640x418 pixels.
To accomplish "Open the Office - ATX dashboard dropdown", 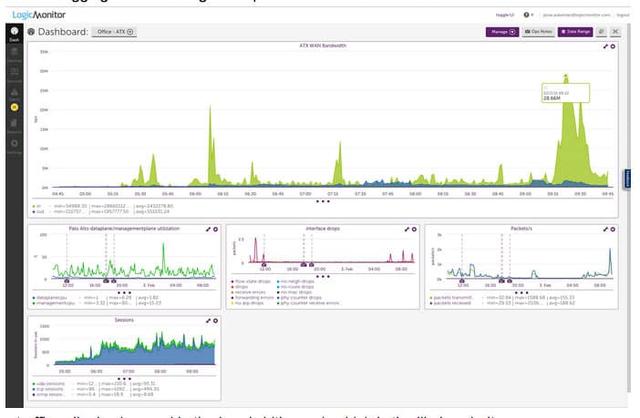I will click(115, 32).
